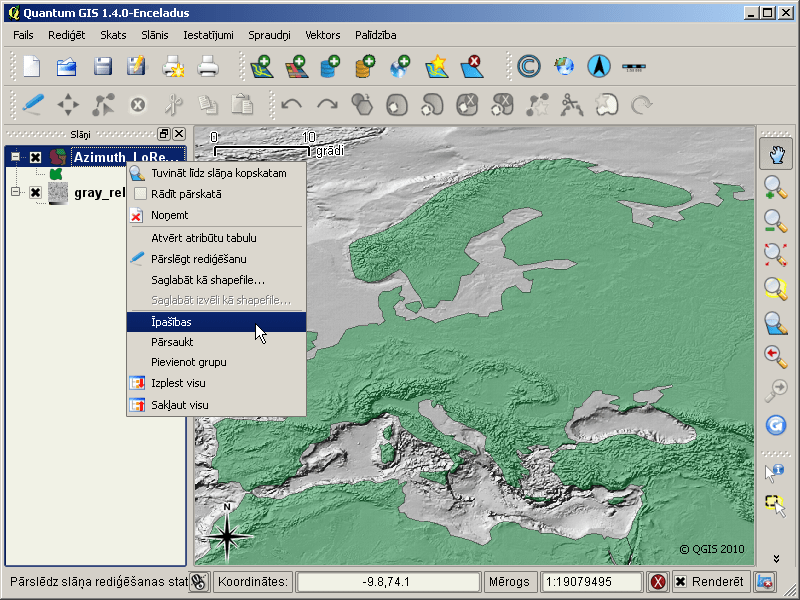Choose Tuvināt līdz slāņa kopskatam
Viewport: 800px width, 600px height.
[216, 173]
